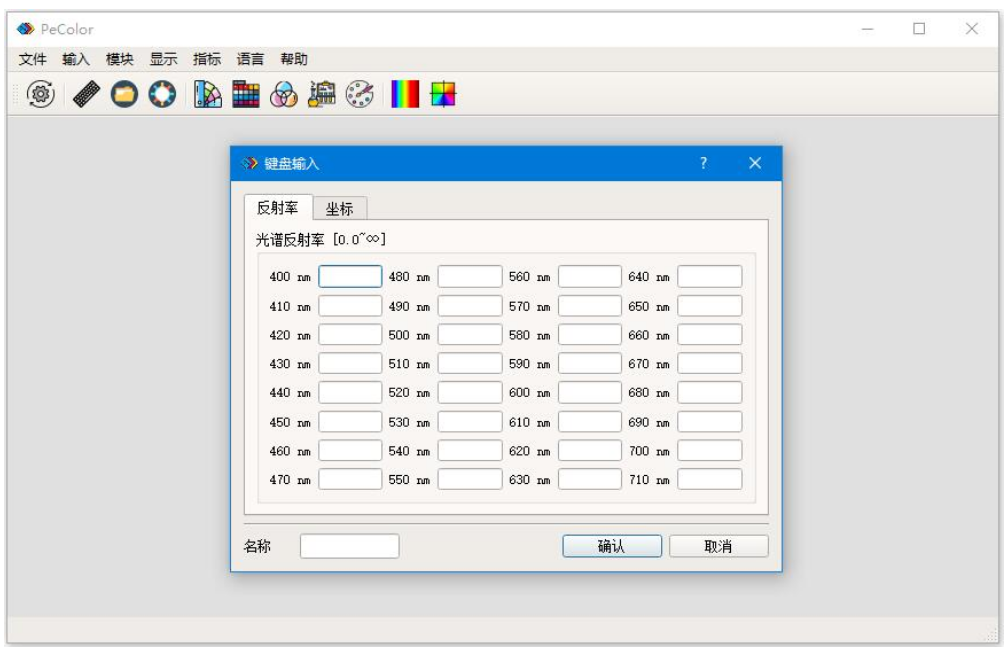Open the 指标 menu
The width and height of the screenshot is (1008, 649).
click(x=207, y=59)
